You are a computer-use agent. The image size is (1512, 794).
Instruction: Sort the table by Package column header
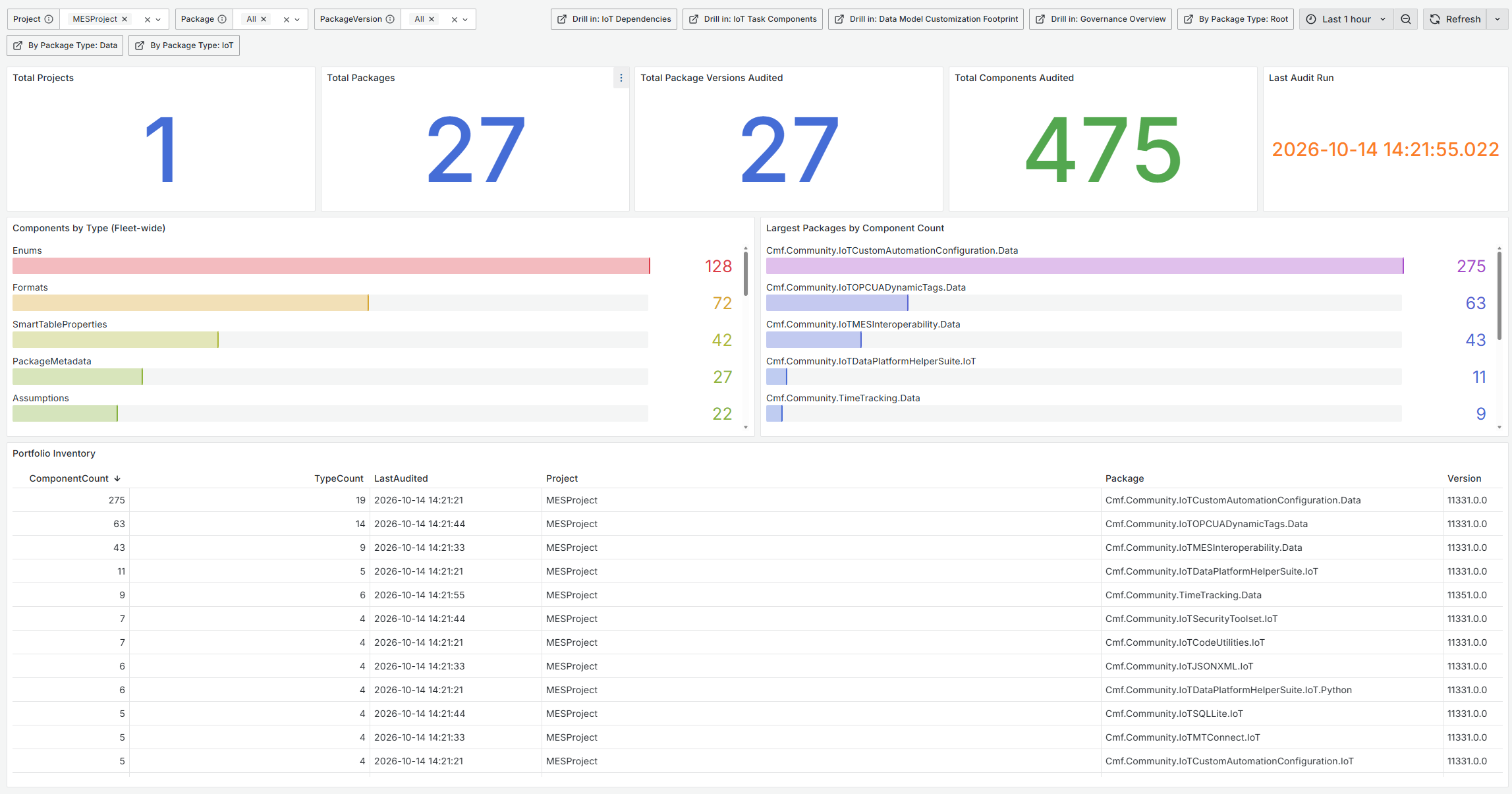pyautogui.click(x=1125, y=478)
